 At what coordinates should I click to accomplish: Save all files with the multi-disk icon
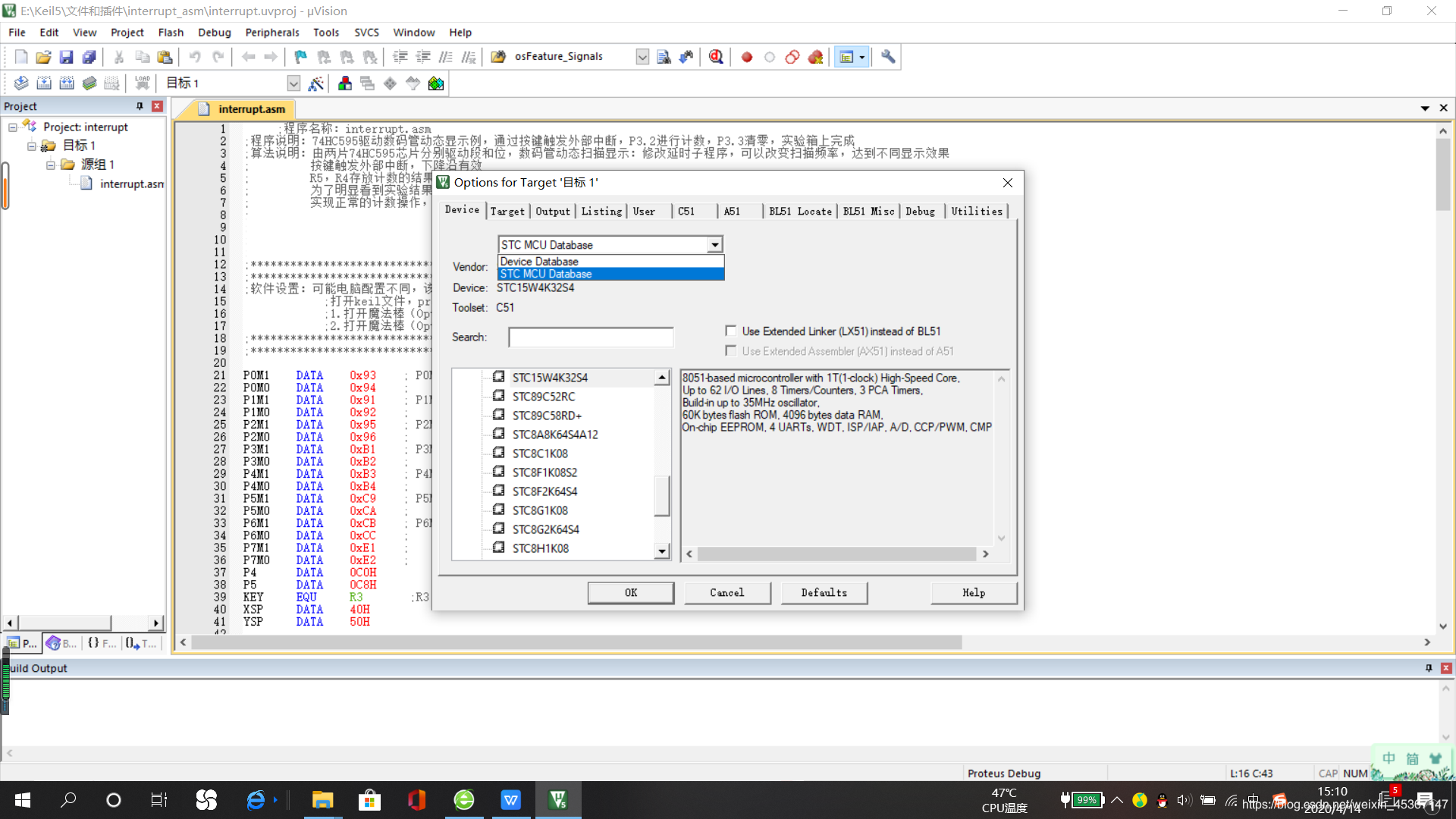(x=89, y=57)
